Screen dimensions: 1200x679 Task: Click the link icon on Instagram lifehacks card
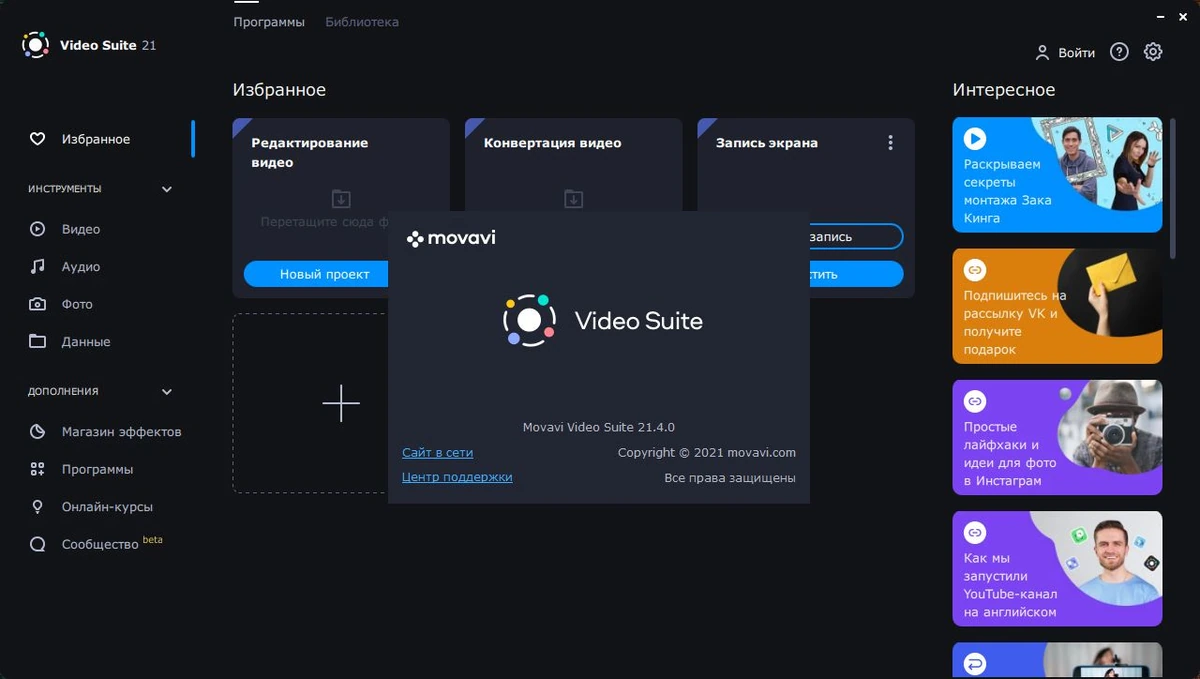point(975,401)
